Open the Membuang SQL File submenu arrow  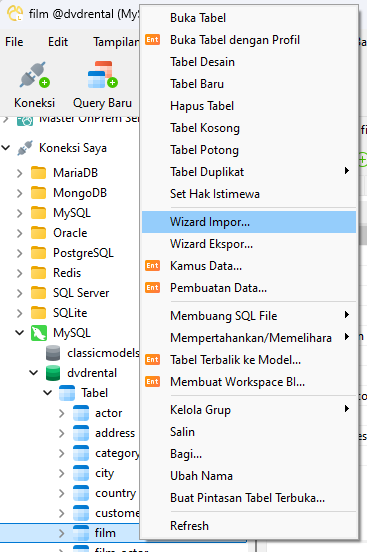347,315
